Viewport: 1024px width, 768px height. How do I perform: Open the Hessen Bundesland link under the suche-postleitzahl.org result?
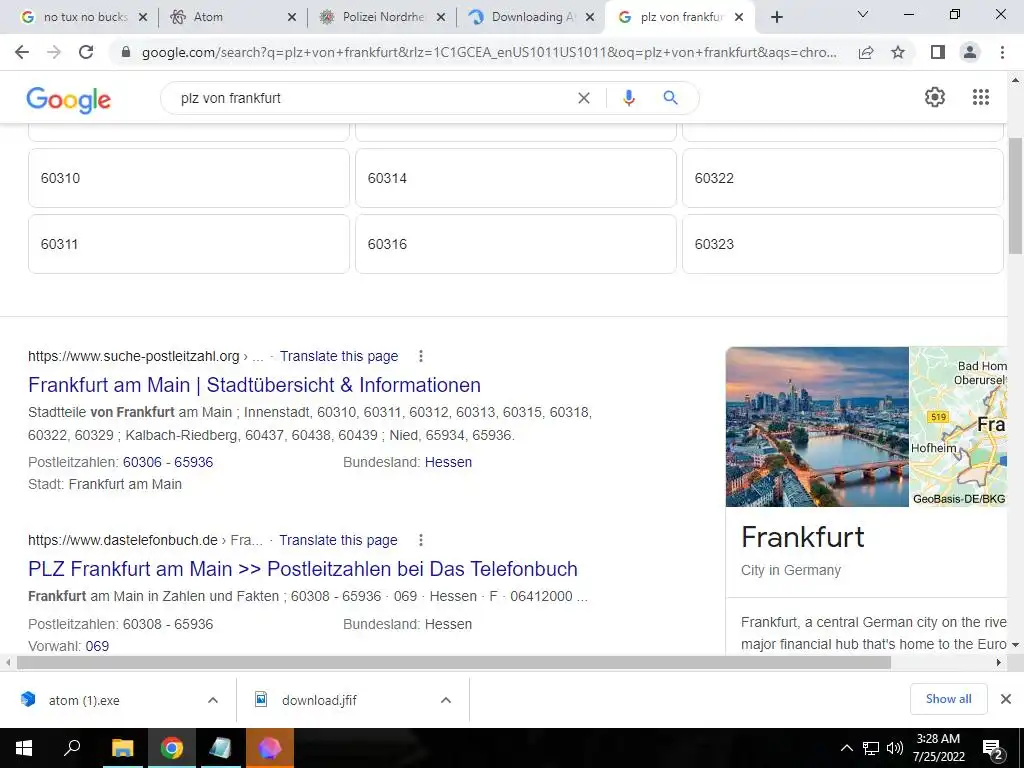point(448,462)
